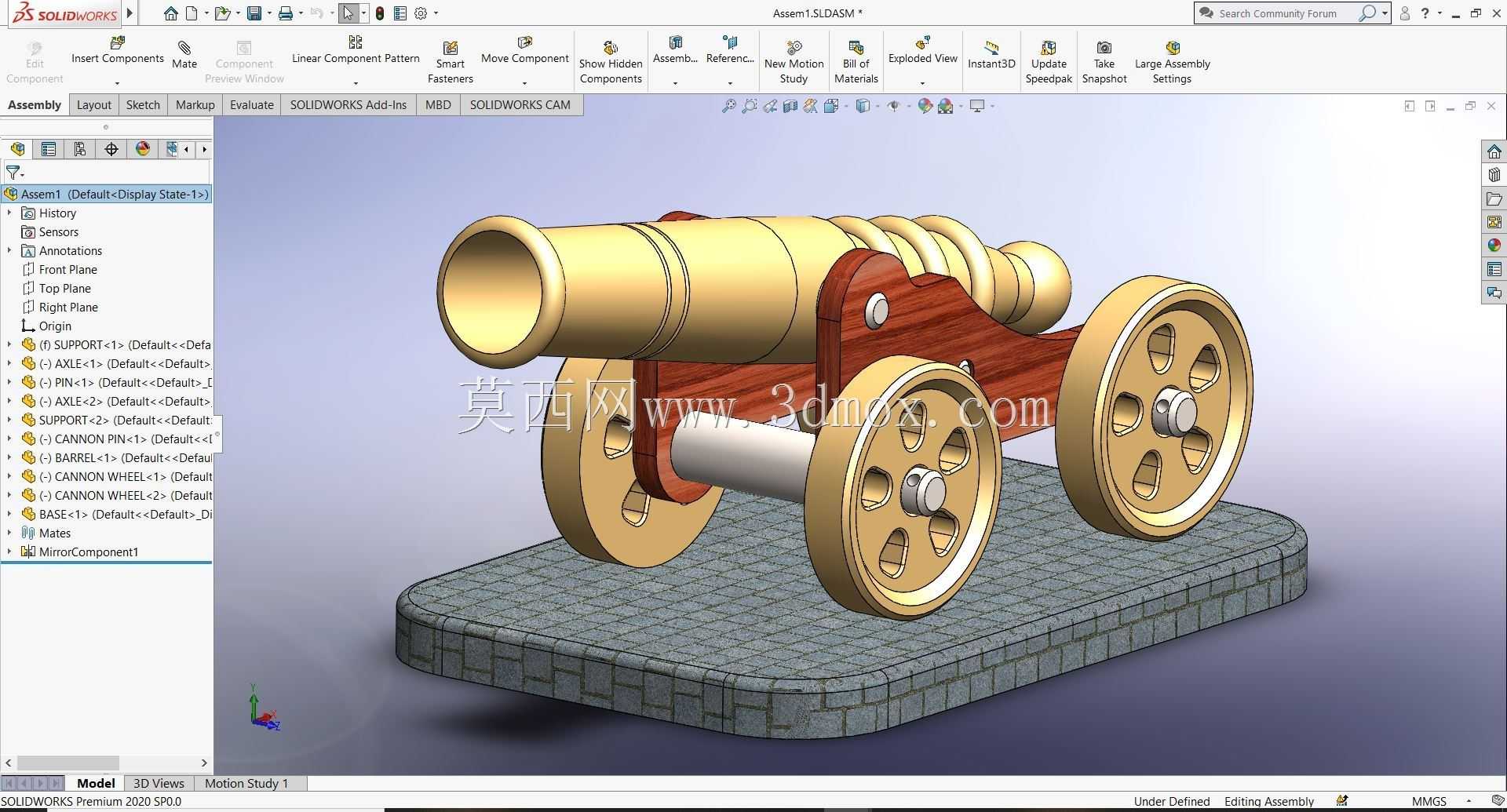Image resolution: width=1507 pixels, height=812 pixels.
Task: Start a New Motion Study
Action: [x=794, y=62]
